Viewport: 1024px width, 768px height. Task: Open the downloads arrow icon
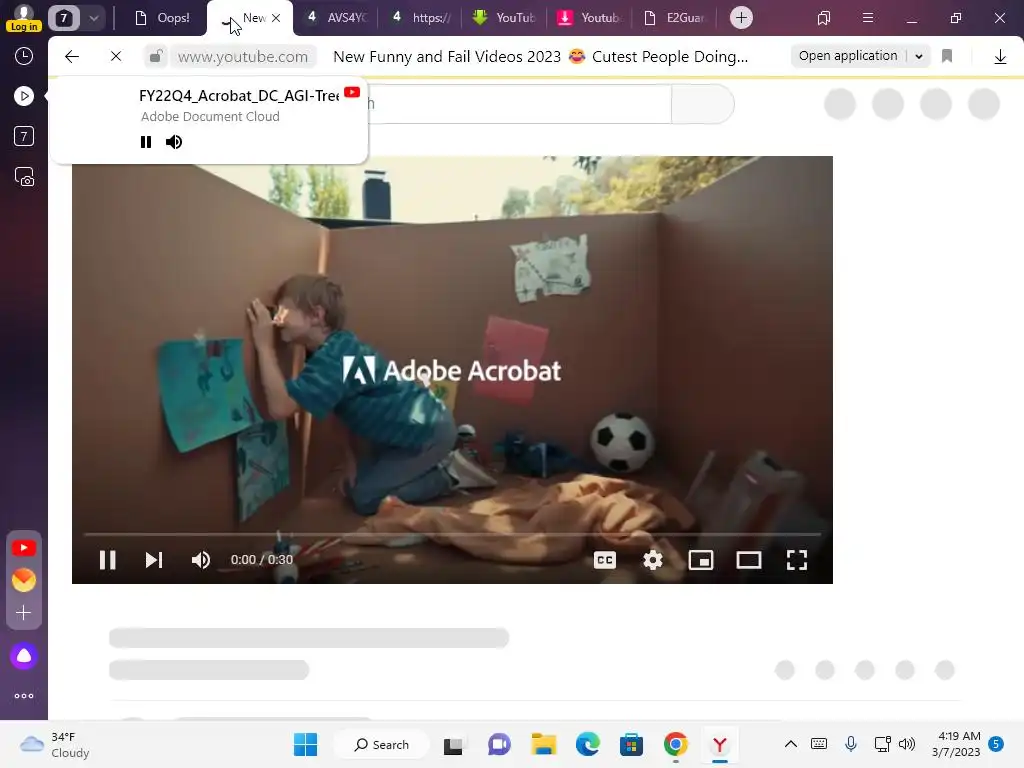click(x=1000, y=57)
